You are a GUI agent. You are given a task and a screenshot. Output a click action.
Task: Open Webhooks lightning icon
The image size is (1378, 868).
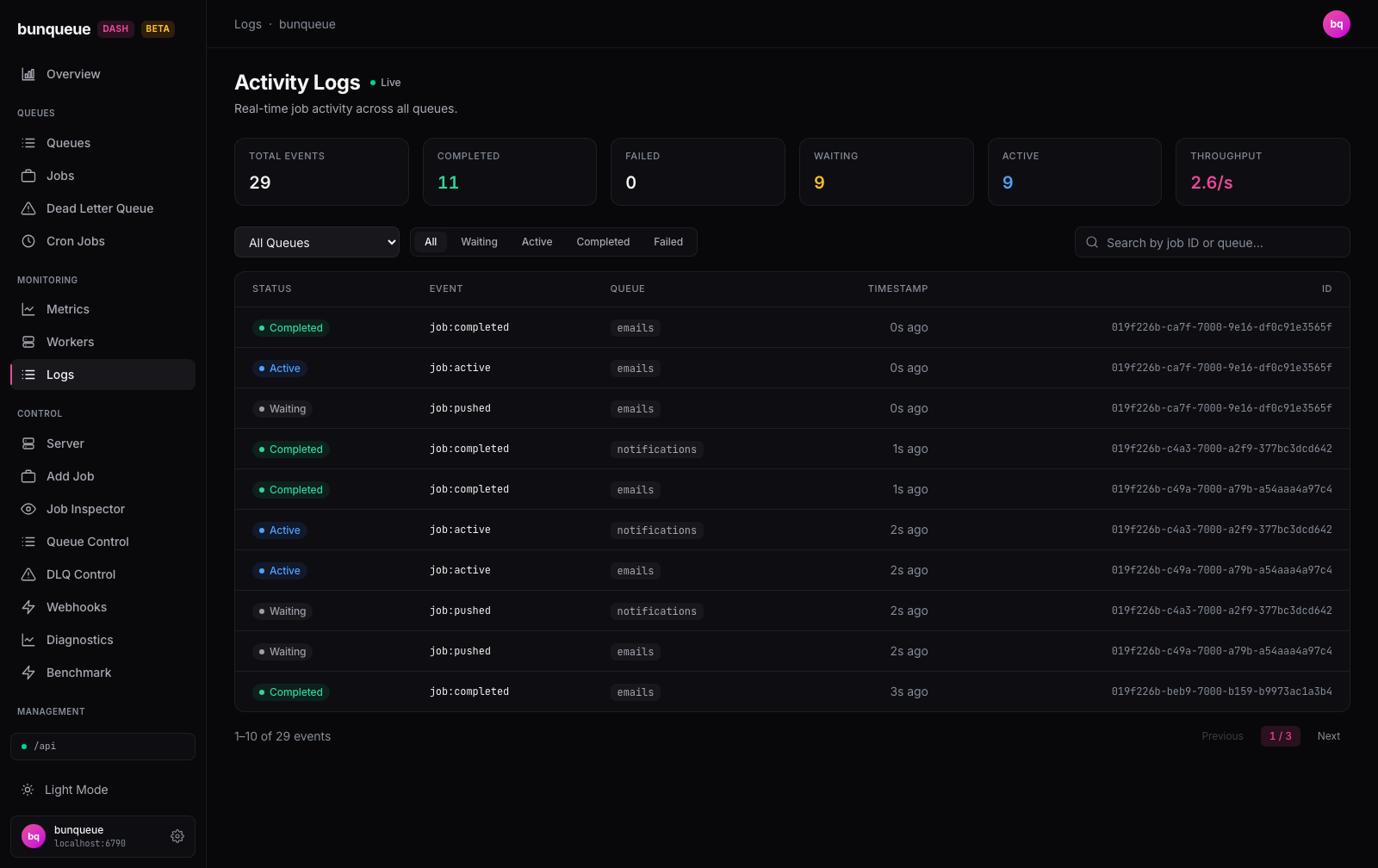click(28, 607)
